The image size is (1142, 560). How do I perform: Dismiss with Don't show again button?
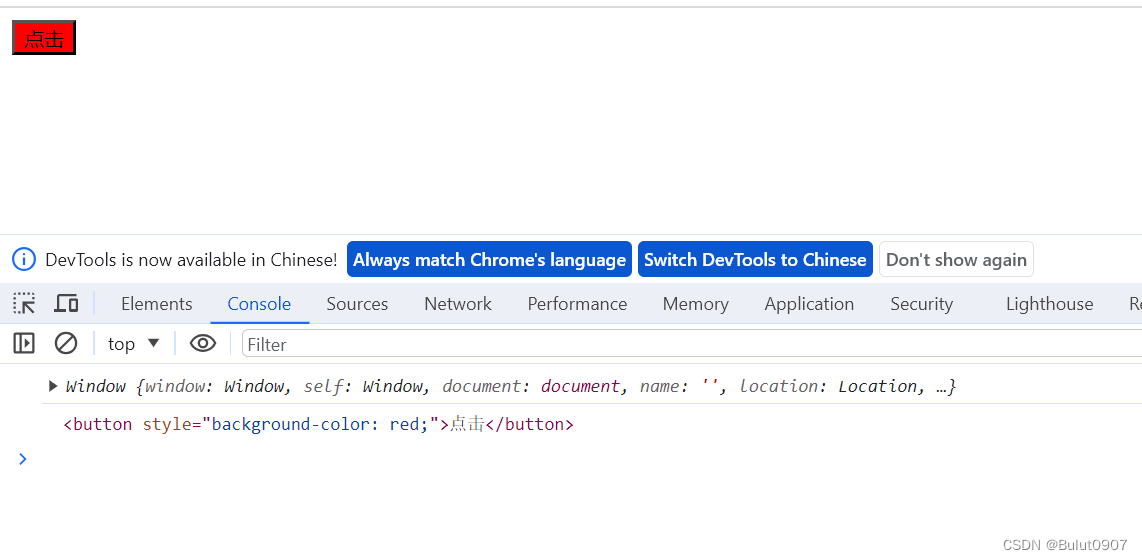956,259
